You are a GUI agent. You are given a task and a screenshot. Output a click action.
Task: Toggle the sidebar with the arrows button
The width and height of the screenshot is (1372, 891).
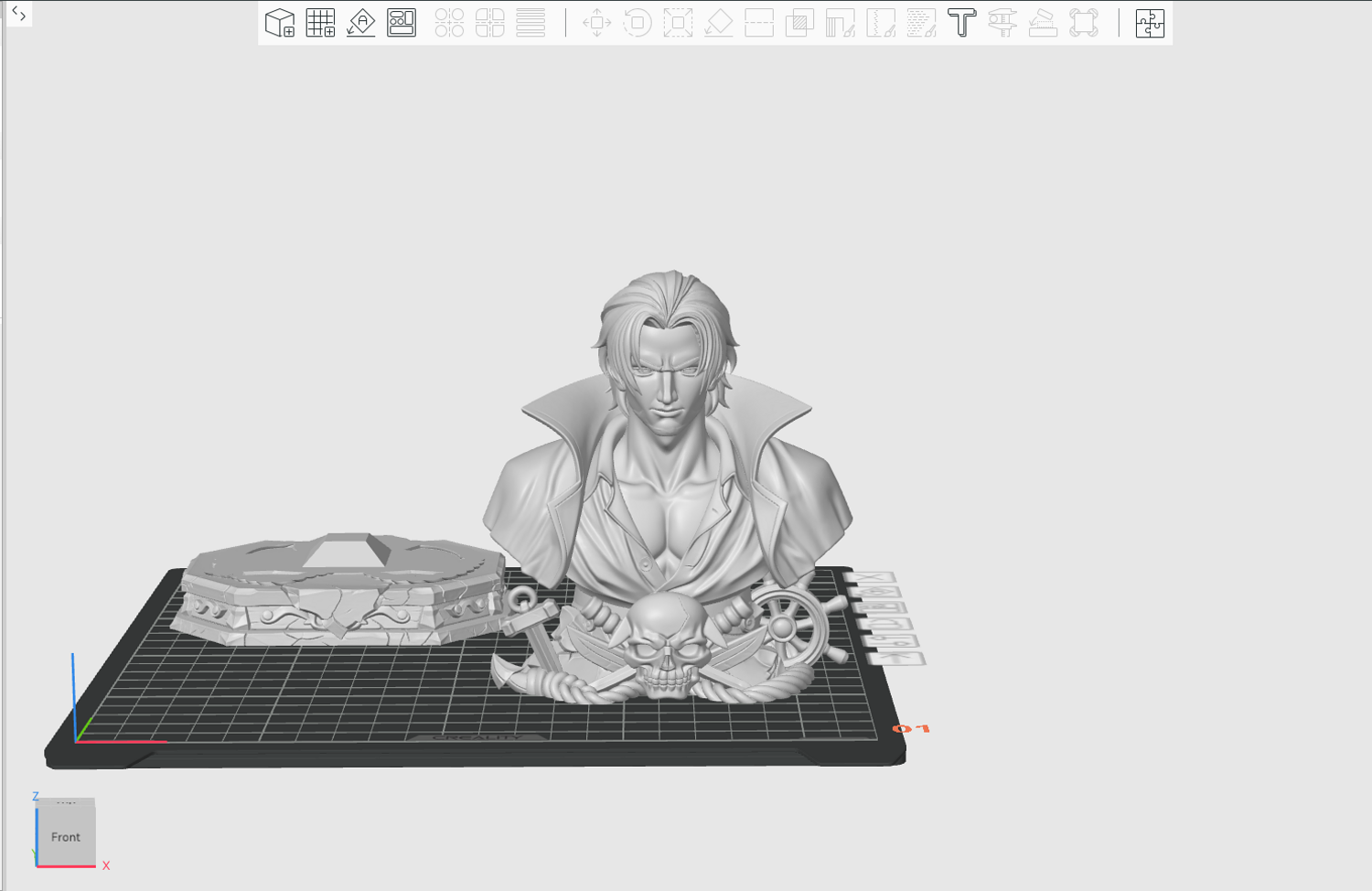point(18,14)
